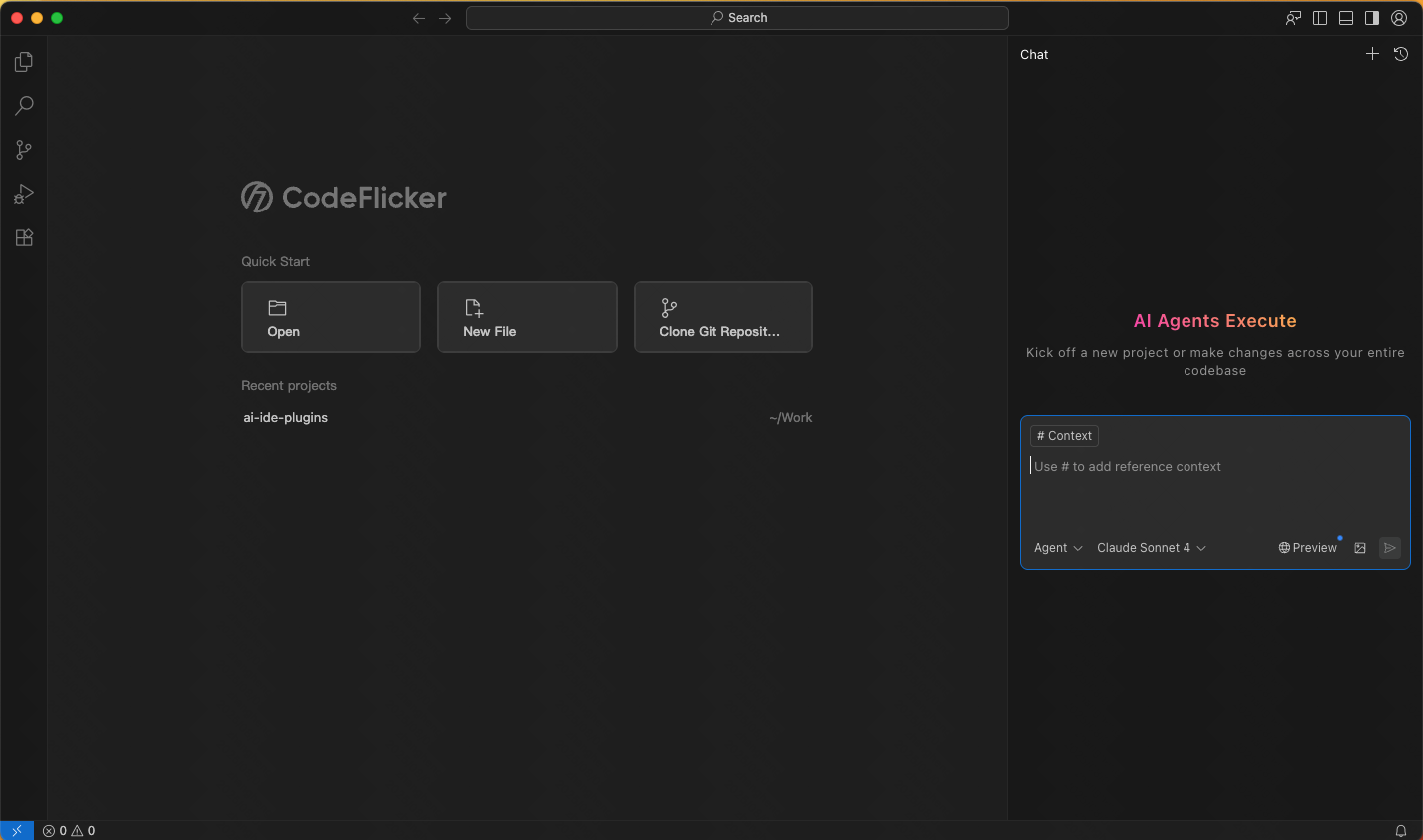
Task: Open the Extensions view
Action: [24, 237]
